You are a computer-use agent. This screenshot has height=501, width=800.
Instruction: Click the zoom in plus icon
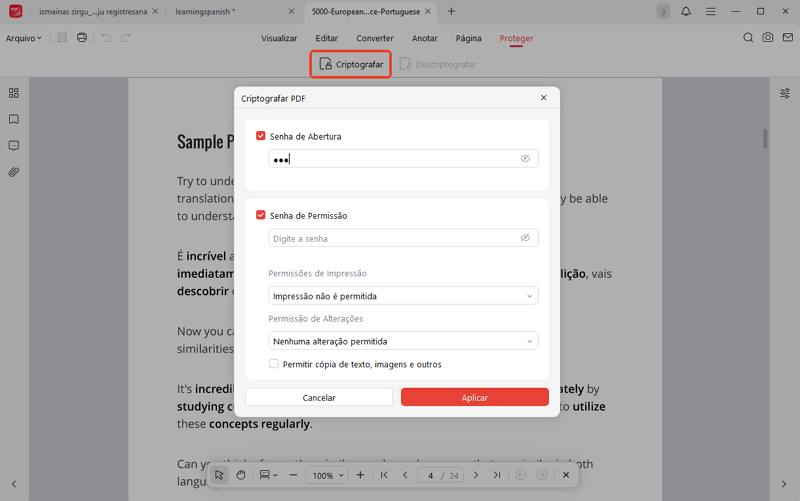(x=360, y=475)
